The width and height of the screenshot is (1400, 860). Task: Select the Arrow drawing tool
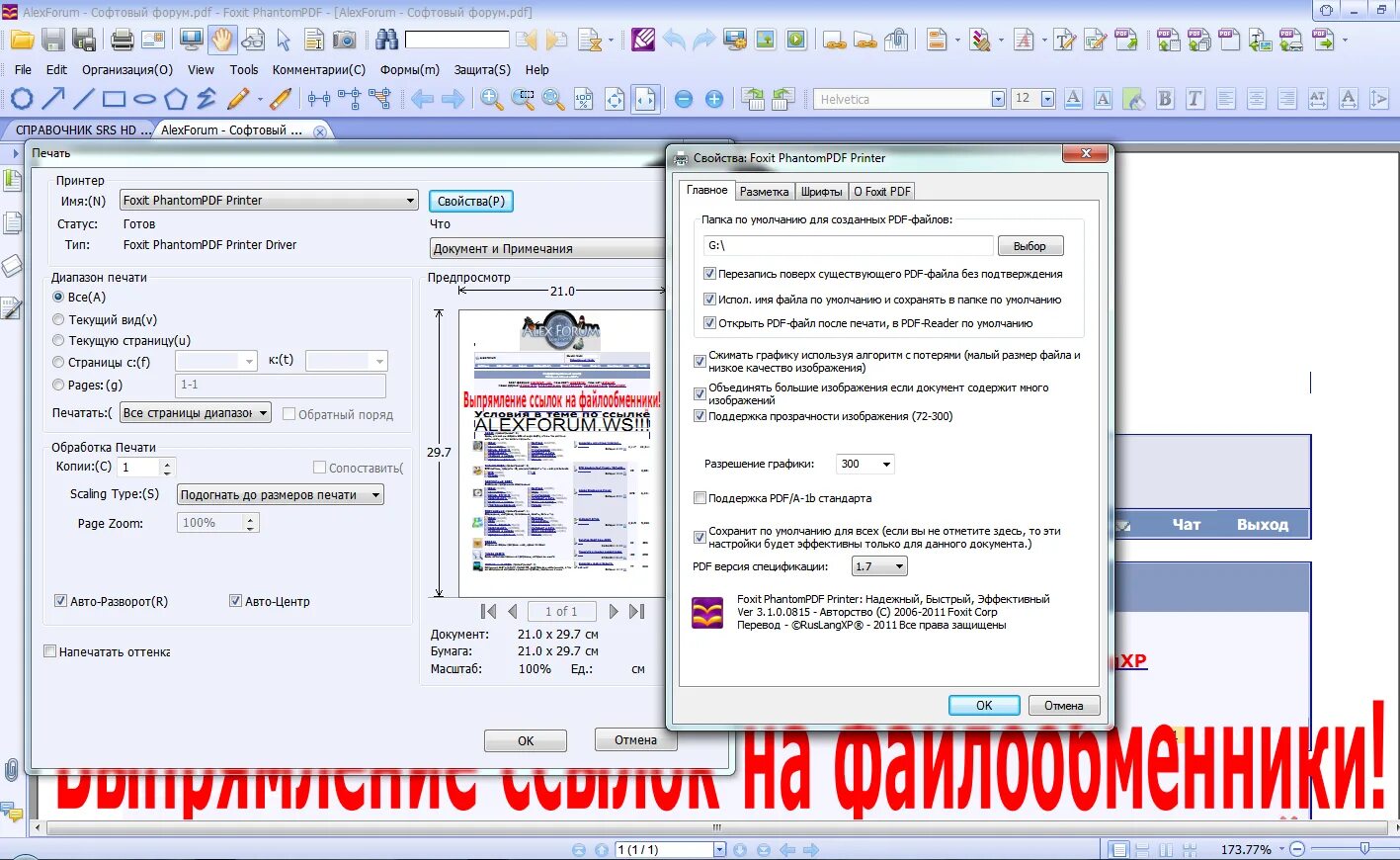click(x=53, y=99)
